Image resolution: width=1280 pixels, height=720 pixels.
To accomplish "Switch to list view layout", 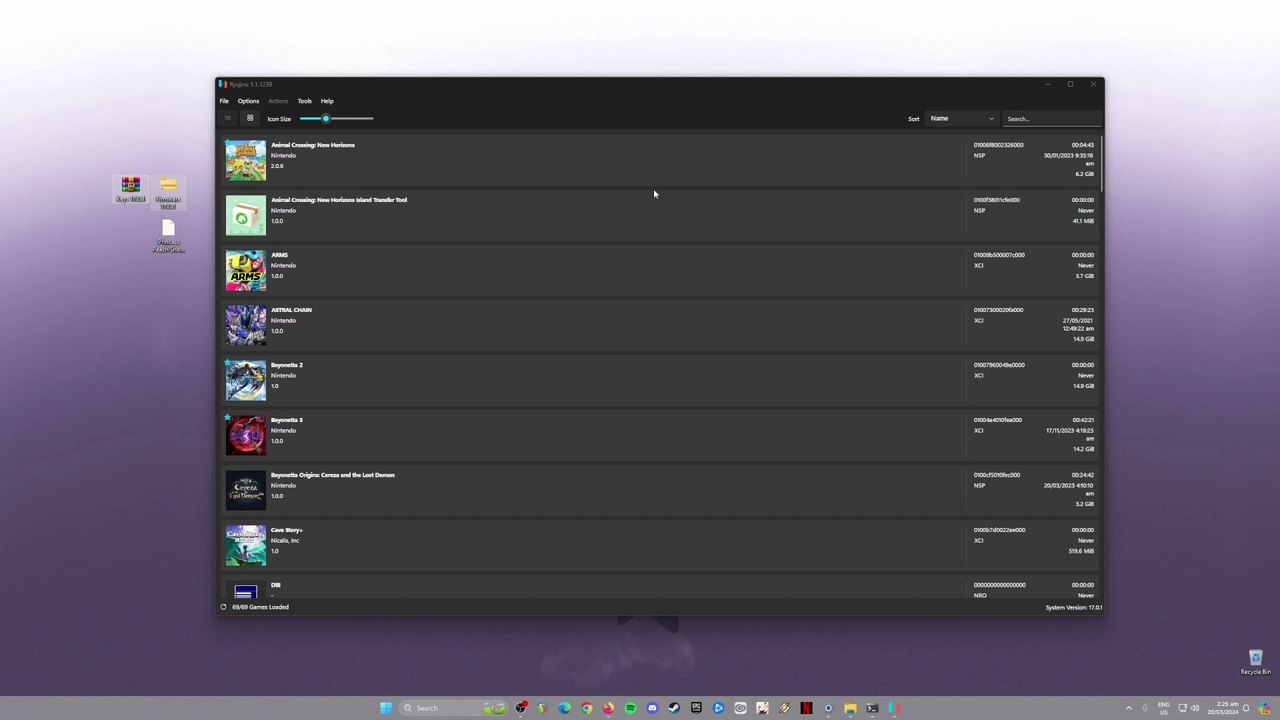I will pyautogui.click(x=227, y=118).
